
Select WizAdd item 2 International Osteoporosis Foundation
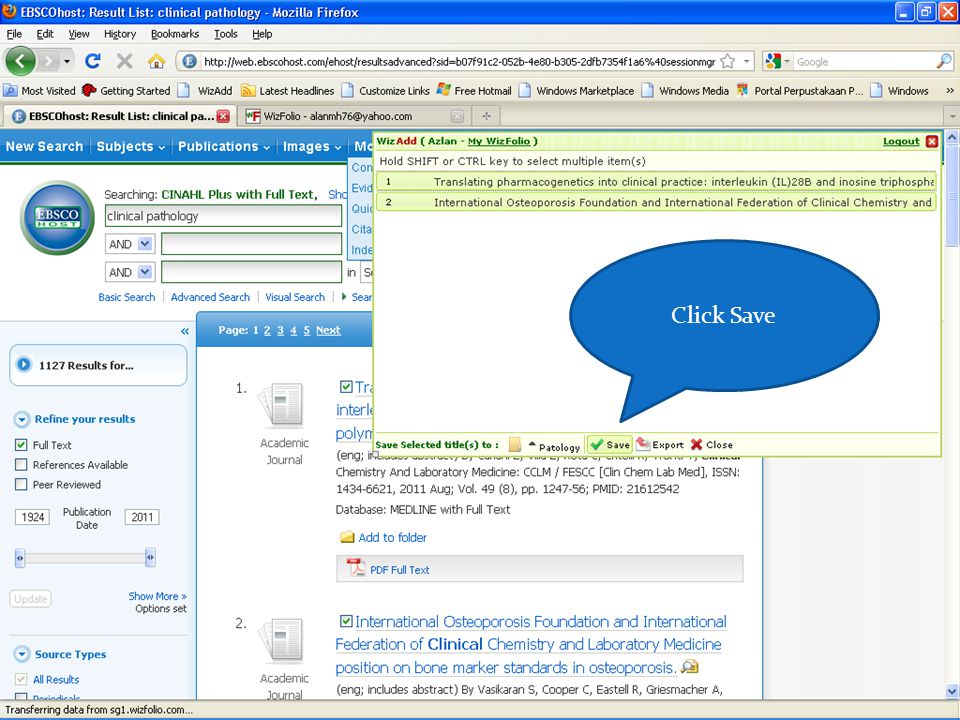656,202
